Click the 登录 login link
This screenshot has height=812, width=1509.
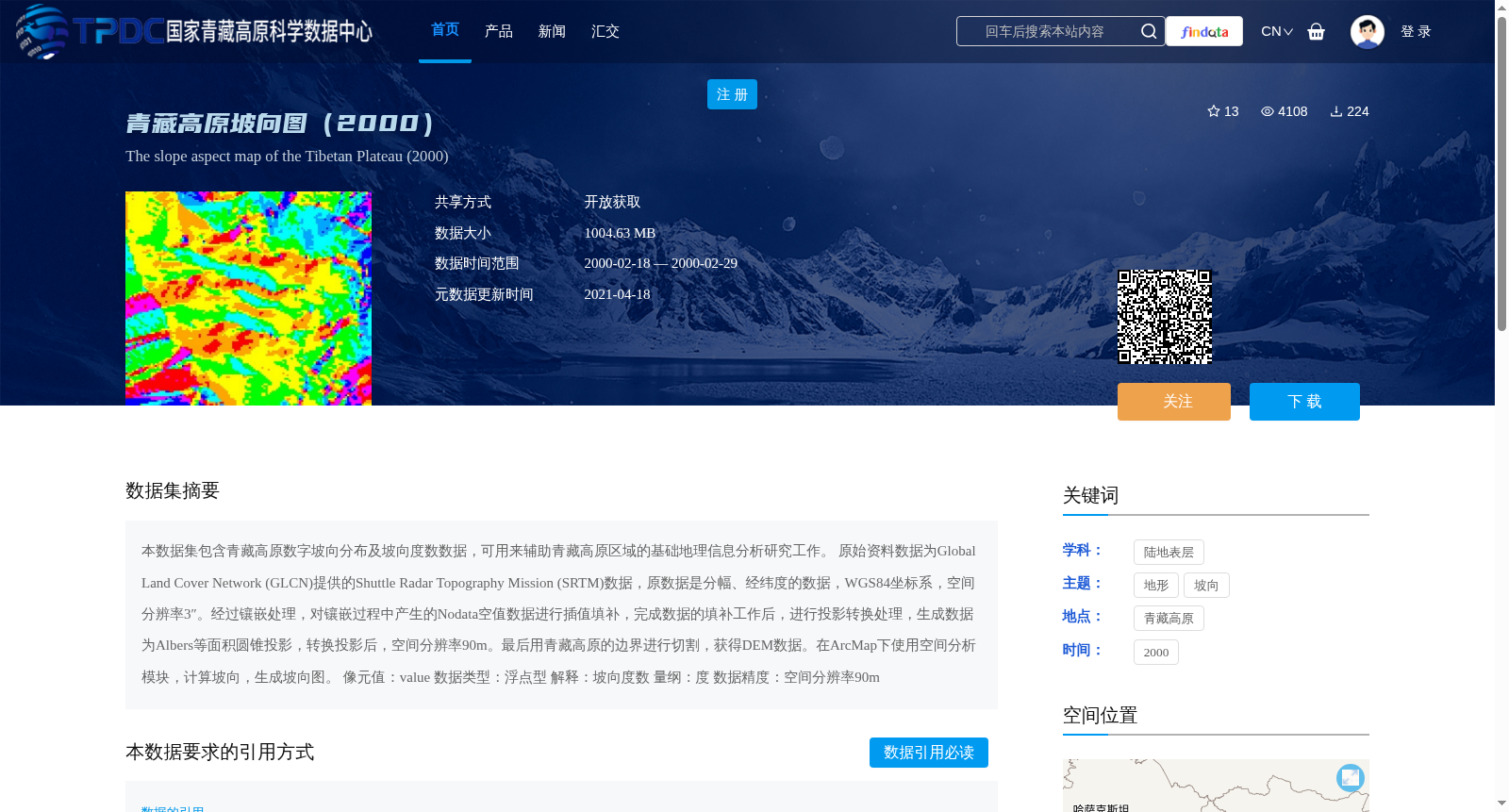click(x=1416, y=31)
